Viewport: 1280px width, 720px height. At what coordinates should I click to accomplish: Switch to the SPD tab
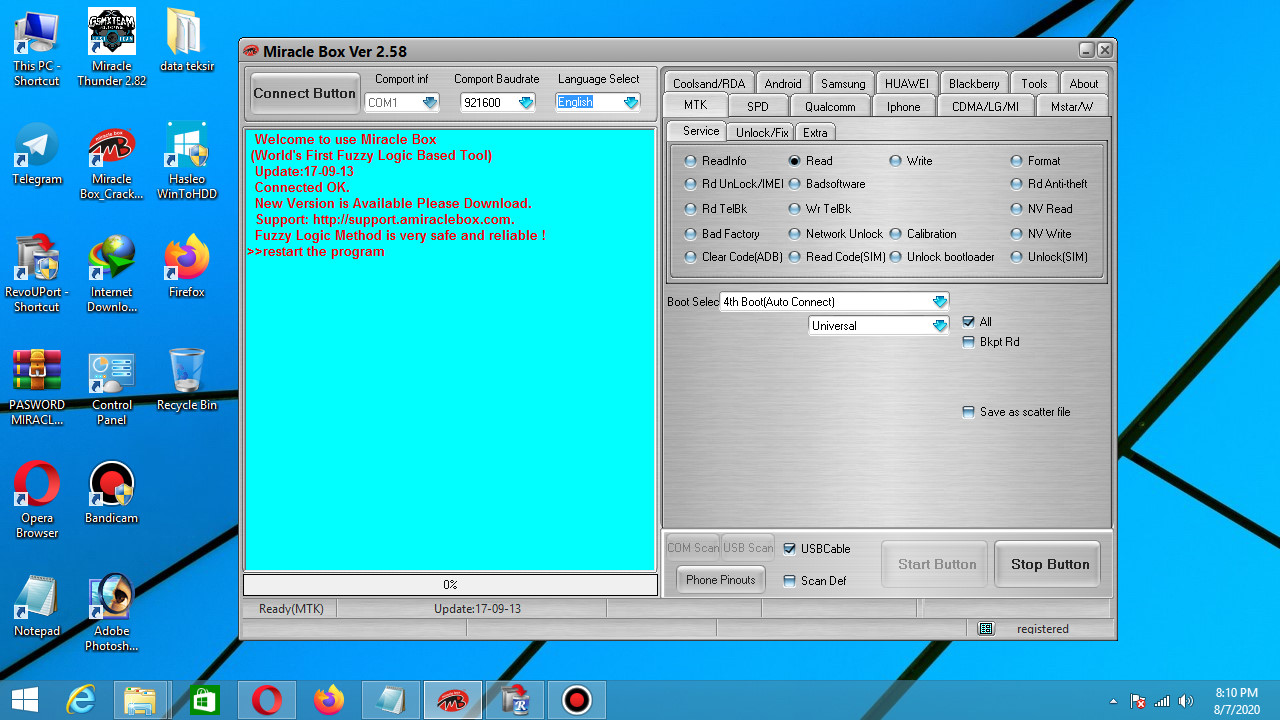(x=757, y=106)
